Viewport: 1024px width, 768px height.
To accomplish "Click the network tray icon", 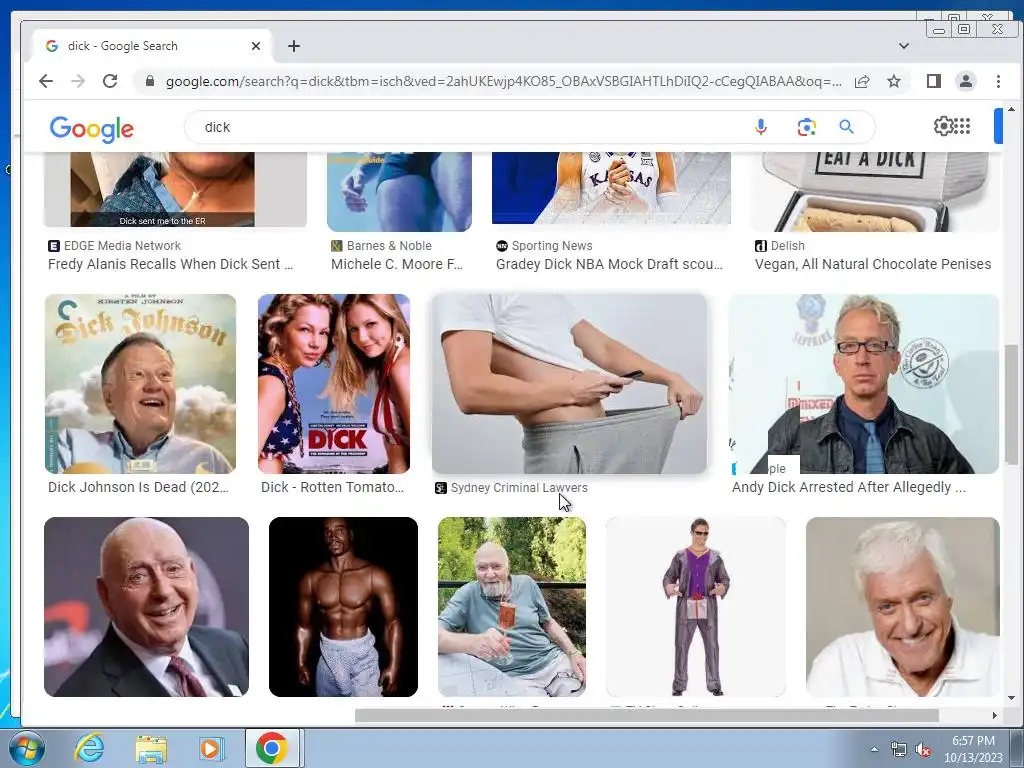I will pos(899,750).
